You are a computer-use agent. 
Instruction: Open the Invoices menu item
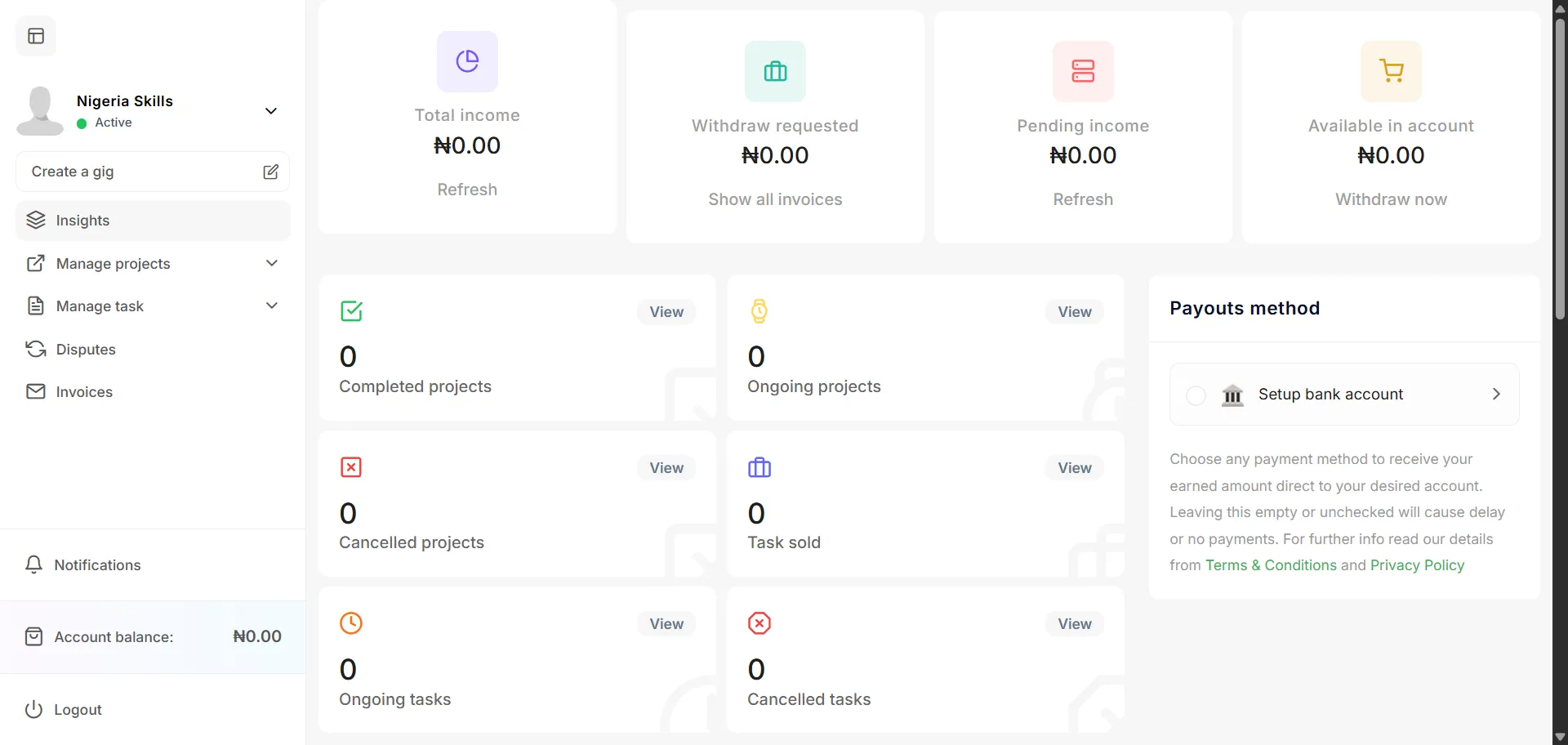pos(84,392)
